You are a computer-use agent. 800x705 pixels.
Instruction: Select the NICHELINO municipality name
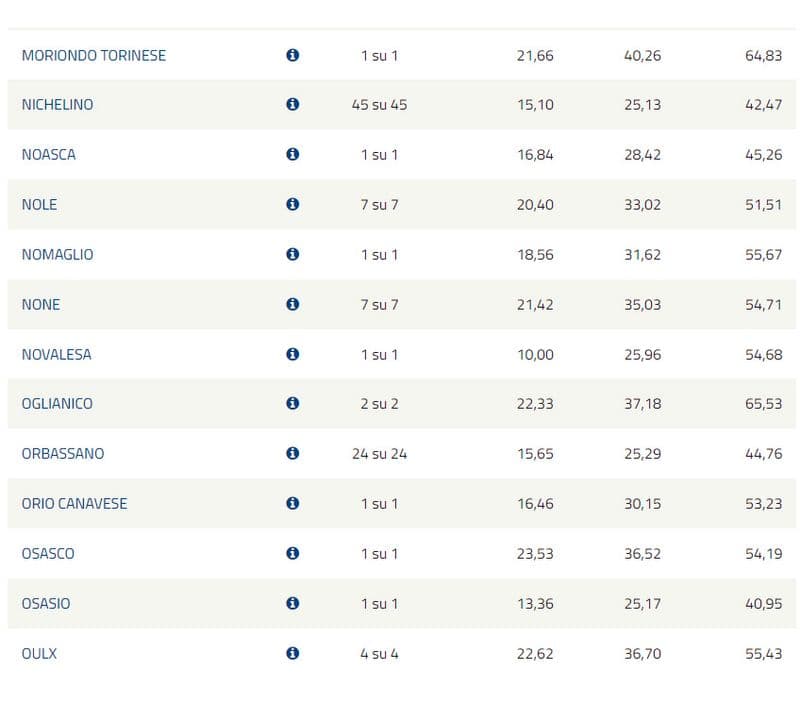(x=57, y=104)
